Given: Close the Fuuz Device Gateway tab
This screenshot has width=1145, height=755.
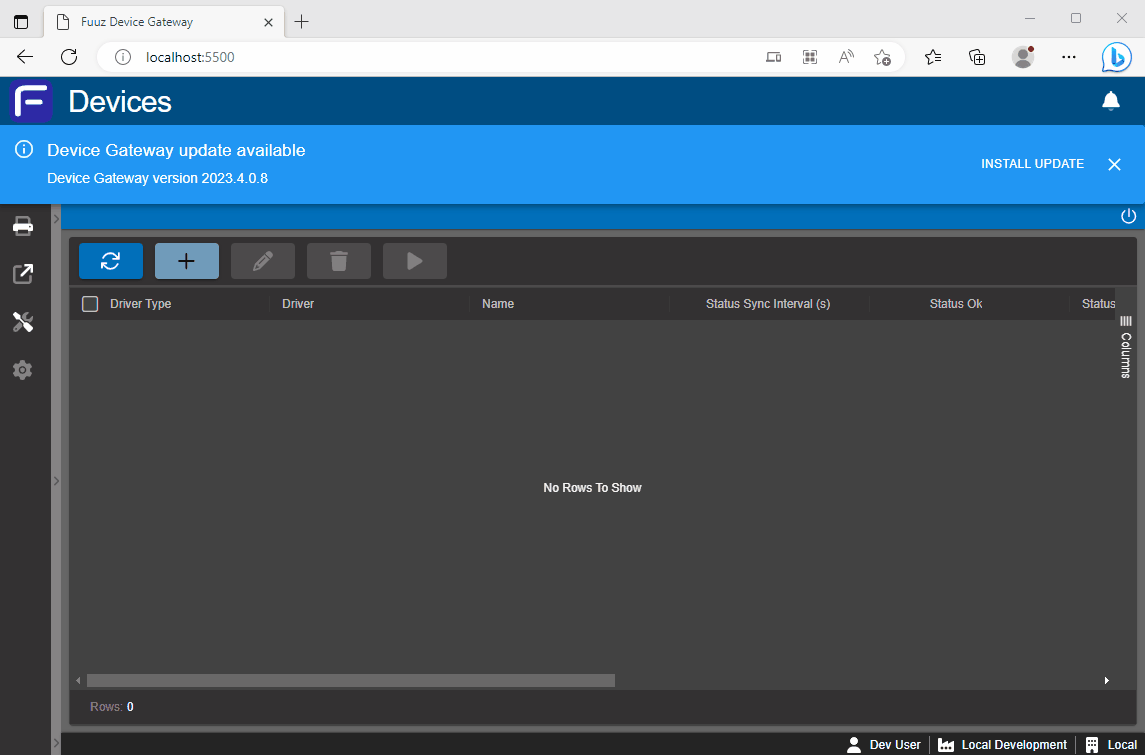Looking at the screenshot, I should pos(268,22).
